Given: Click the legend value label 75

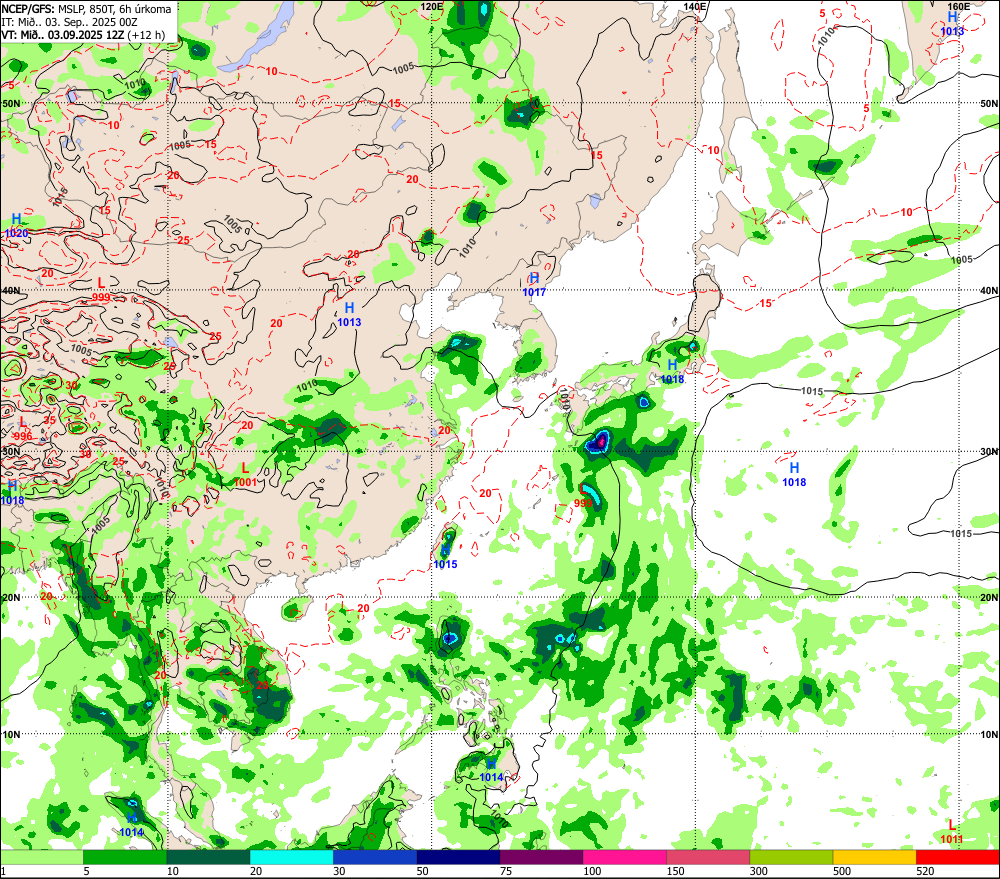Looking at the screenshot, I should pos(506,871).
